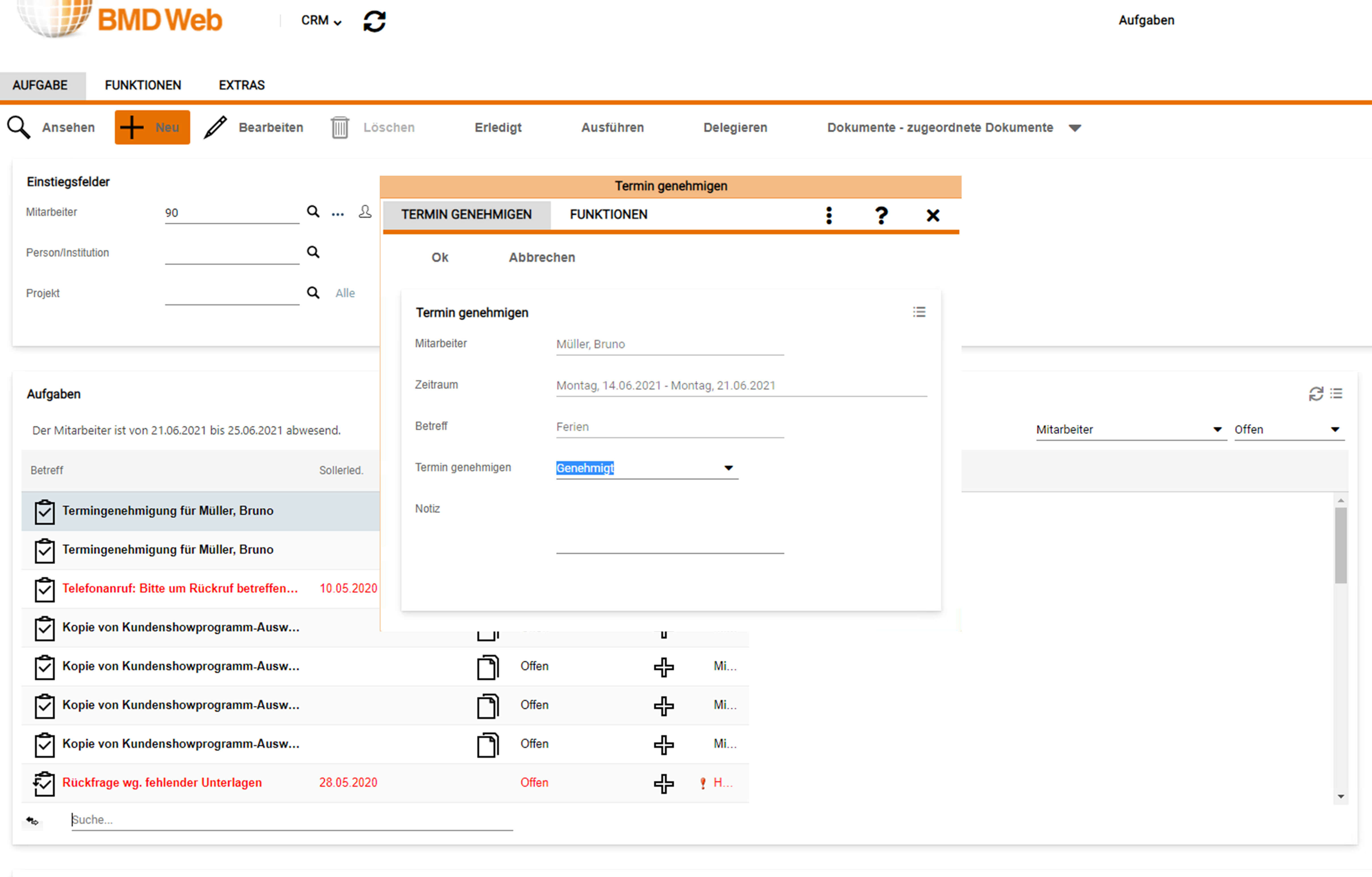Image resolution: width=1372 pixels, height=877 pixels.
Task: Click the person icon beside the Mitarbeiter field
Action: pos(365,211)
